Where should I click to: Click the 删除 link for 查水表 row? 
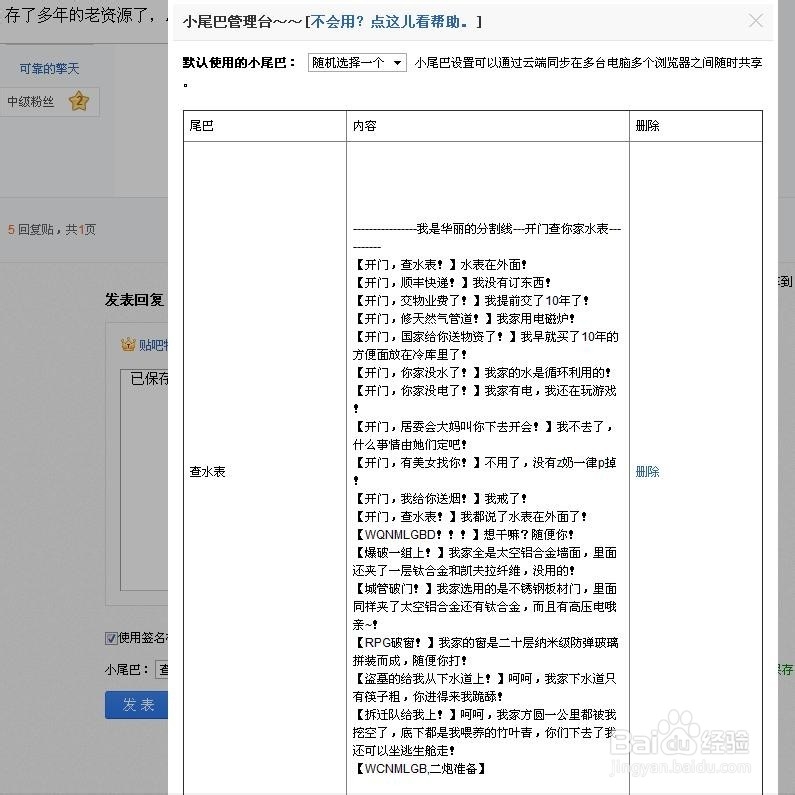click(x=647, y=472)
